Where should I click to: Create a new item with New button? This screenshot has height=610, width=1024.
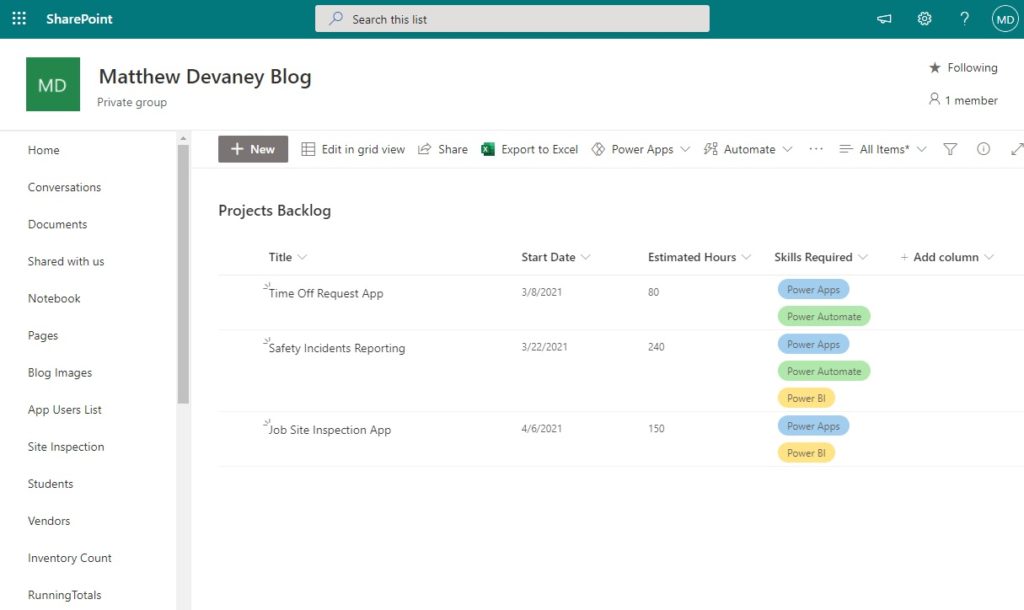[252, 148]
